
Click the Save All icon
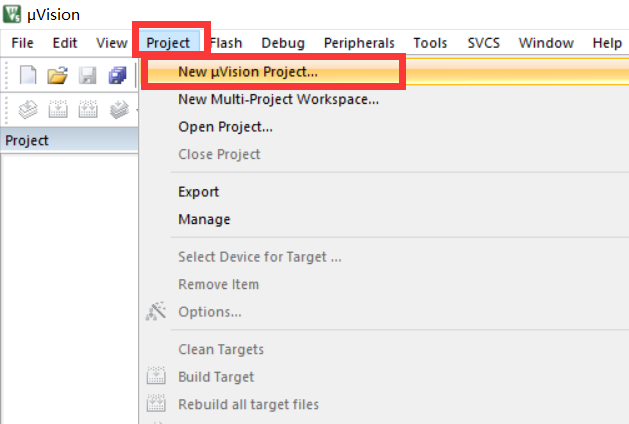(118, 75)
